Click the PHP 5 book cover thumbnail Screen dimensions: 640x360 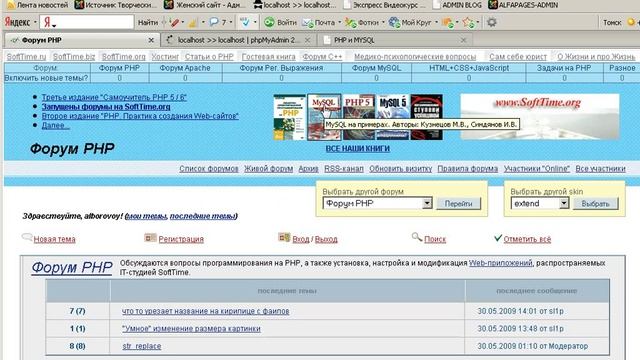(358, 117)
